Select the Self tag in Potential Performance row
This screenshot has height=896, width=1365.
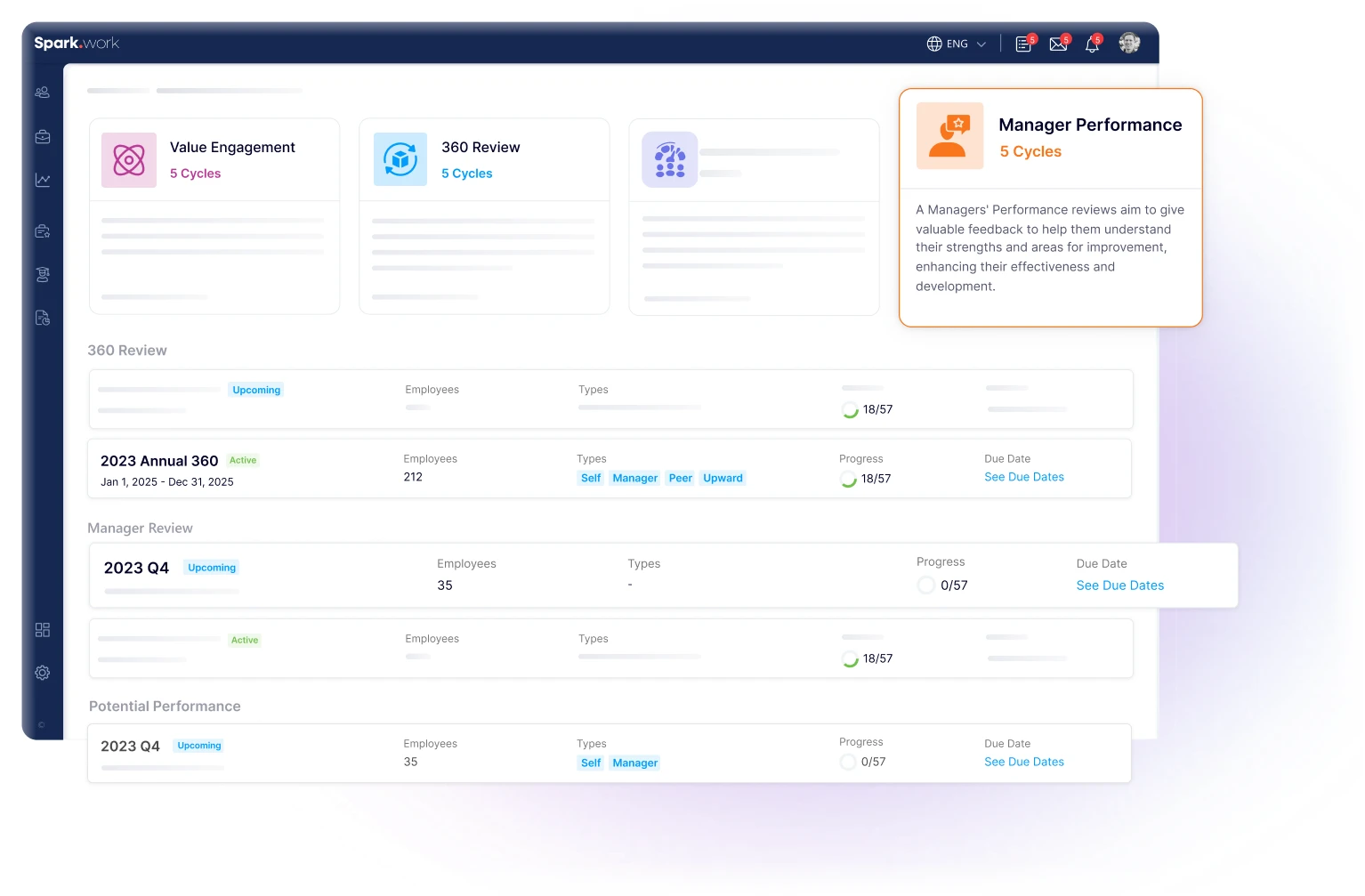pos(591,763)
